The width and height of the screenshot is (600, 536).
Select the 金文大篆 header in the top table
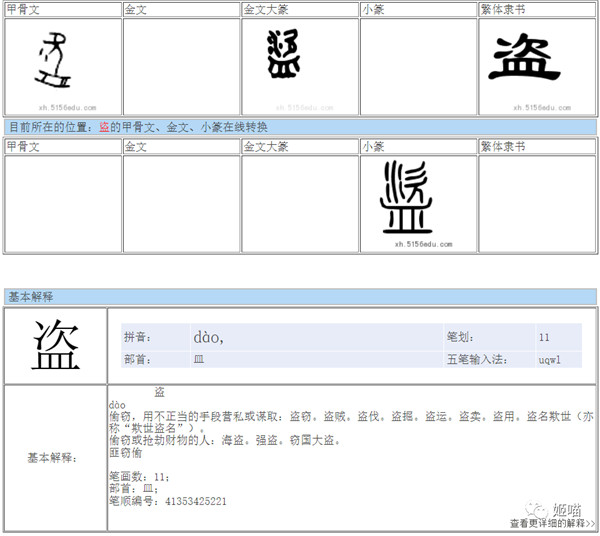265,8
